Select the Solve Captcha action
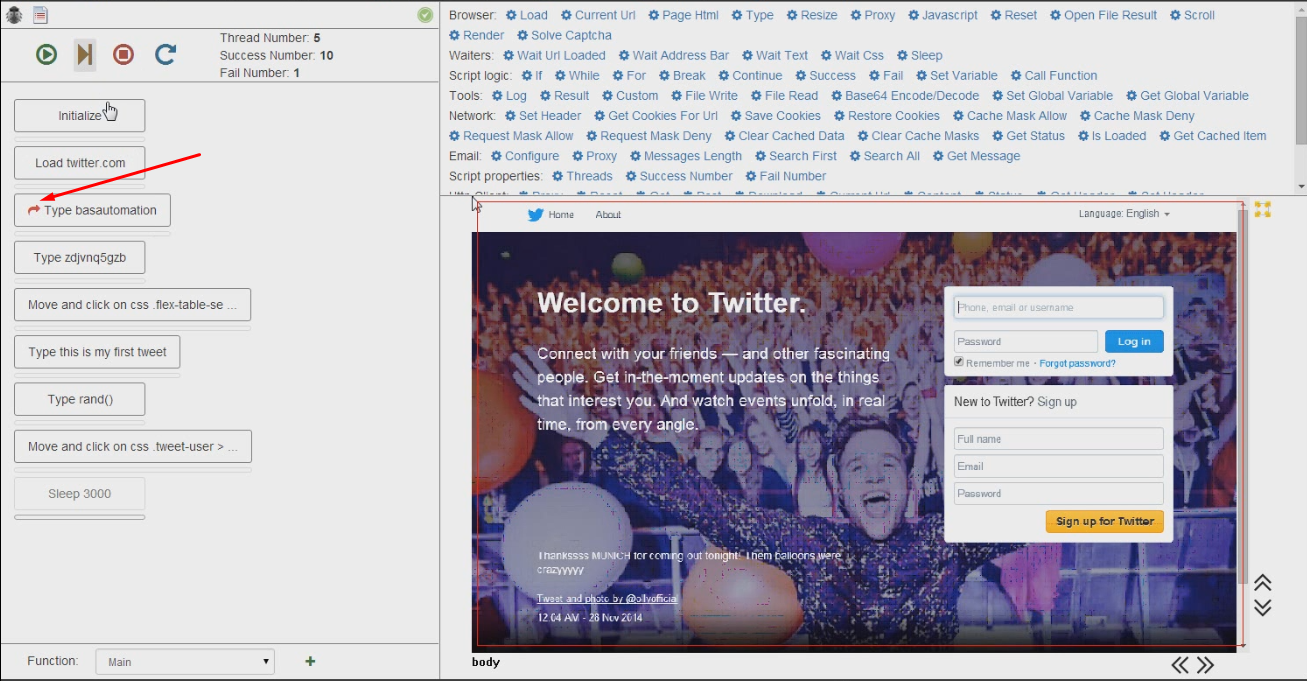This screenshot has width=1307, height=681. (563, 35)
